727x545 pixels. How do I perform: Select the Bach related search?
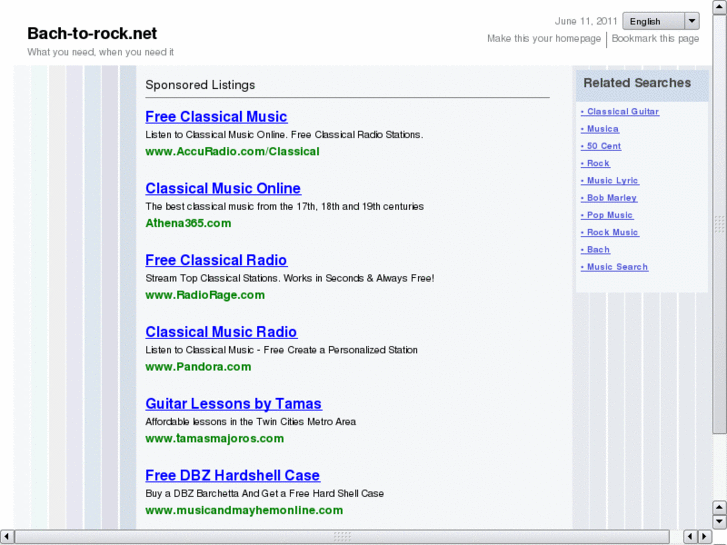pyautogui.click(x=595, y=250)
